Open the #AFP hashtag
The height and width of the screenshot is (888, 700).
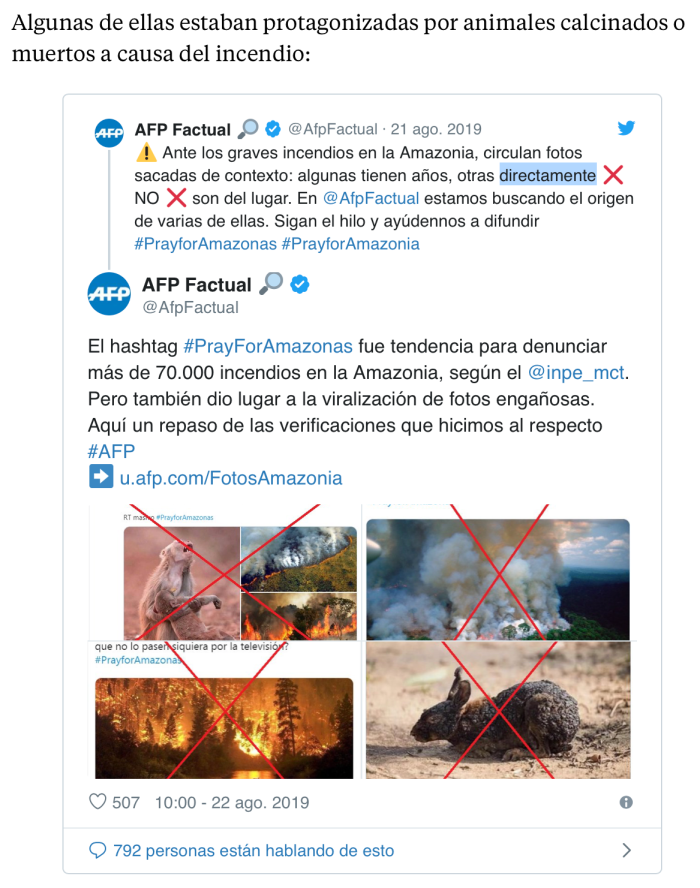coord(111,451)
